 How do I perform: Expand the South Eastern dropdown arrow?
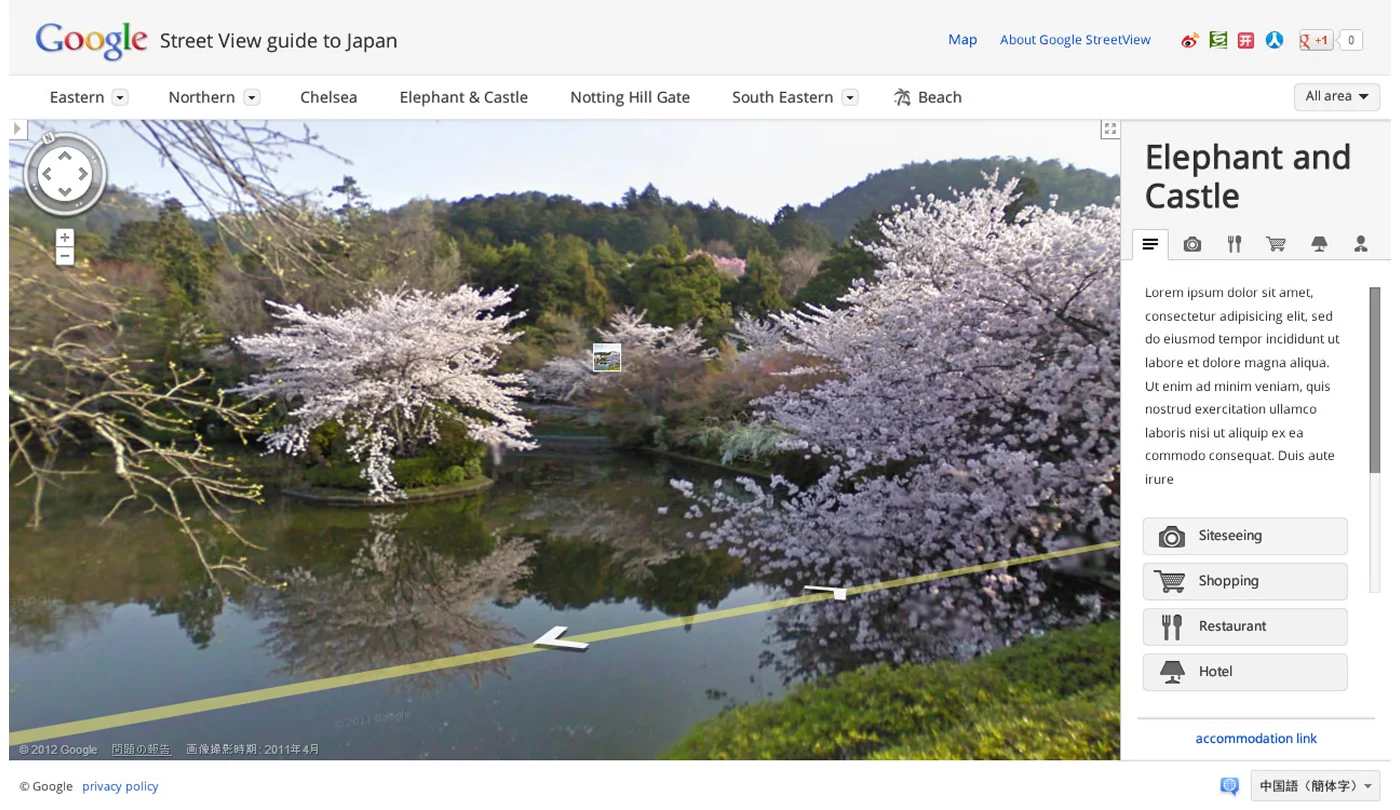pos(850,97)
